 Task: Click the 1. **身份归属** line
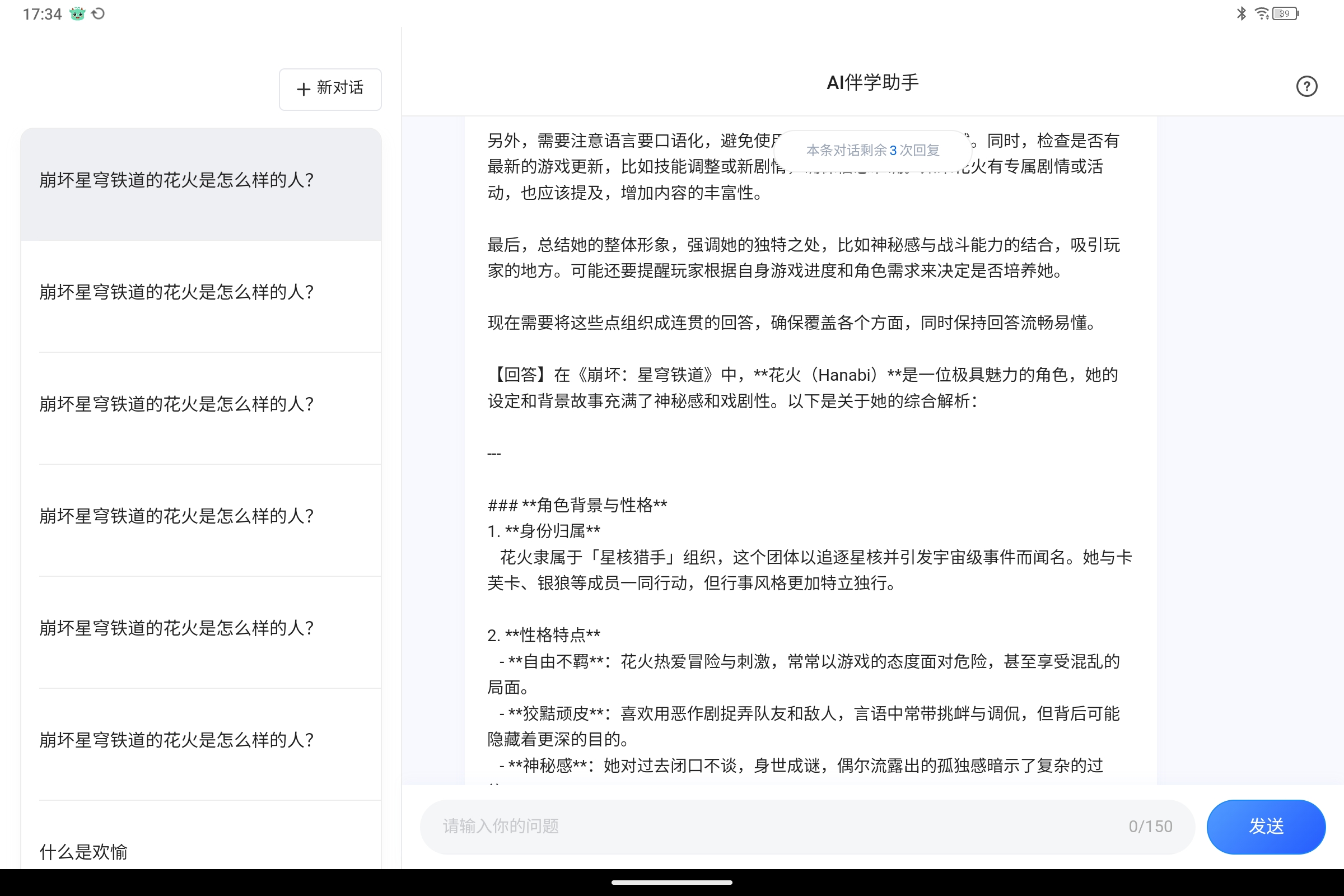tap(543, 531)
